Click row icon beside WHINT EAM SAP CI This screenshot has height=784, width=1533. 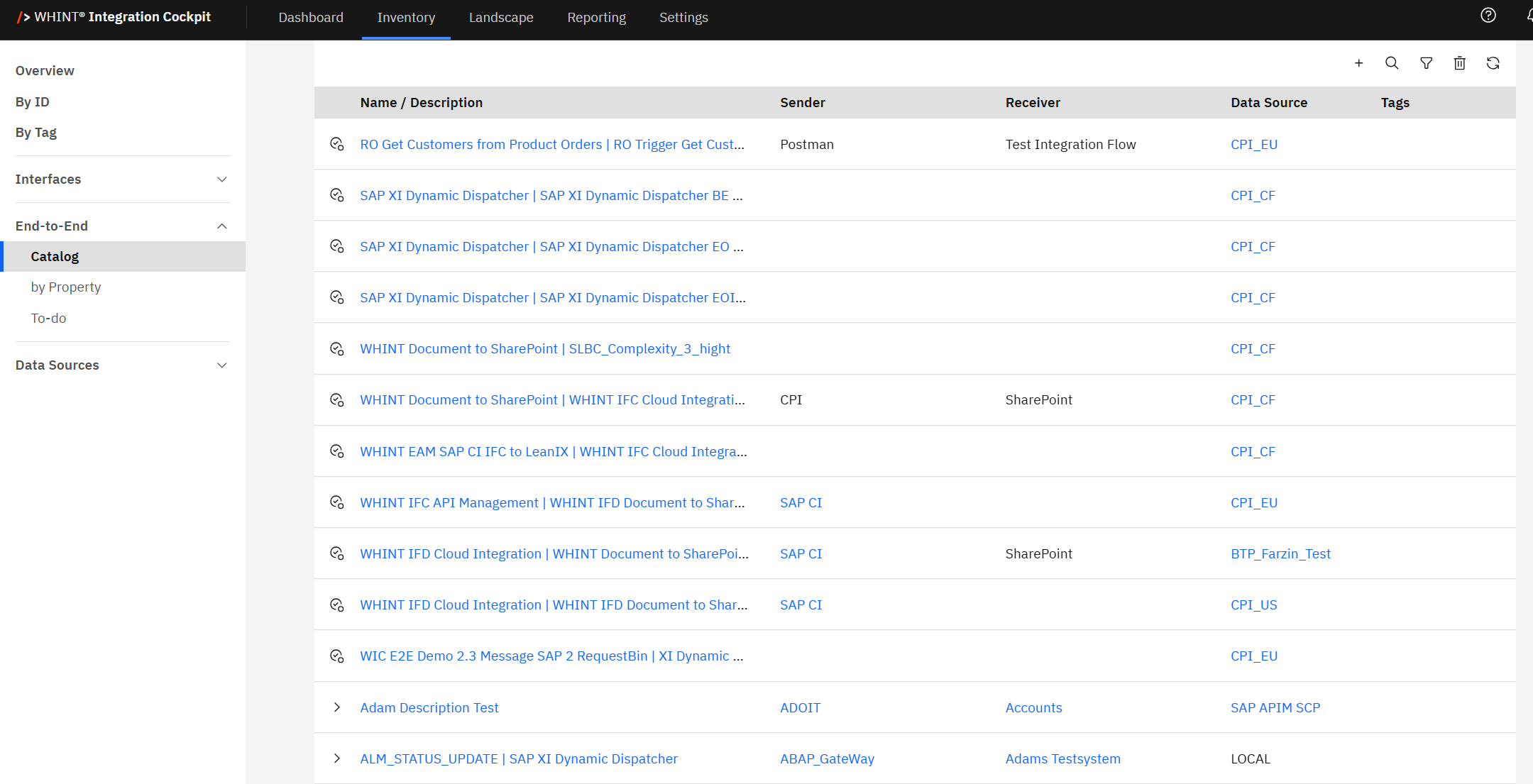pyautogui.click(x=337, y=451)
